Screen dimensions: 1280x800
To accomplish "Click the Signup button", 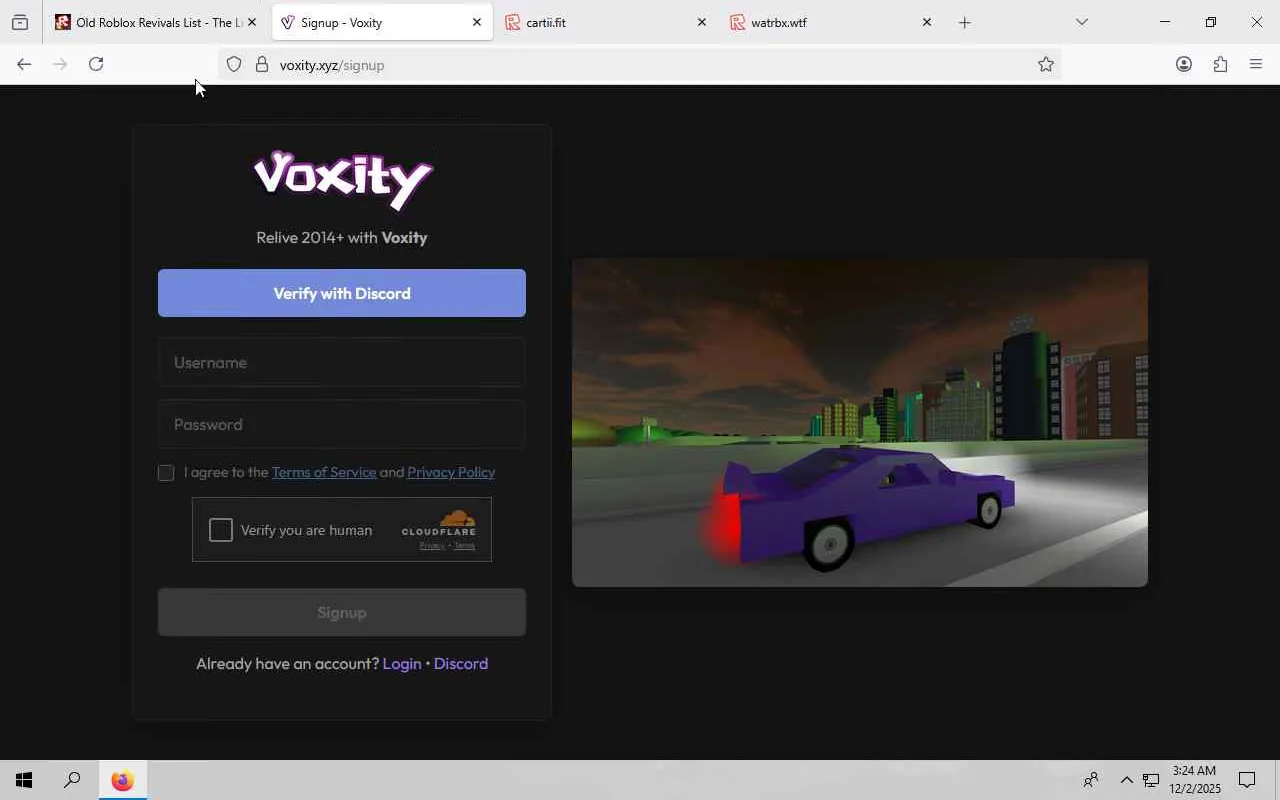I will (x=342, y=612).
